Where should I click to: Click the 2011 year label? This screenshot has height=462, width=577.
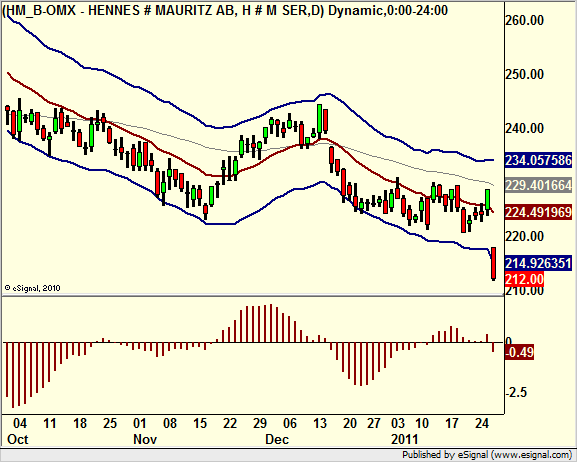[x=405, y=439]
